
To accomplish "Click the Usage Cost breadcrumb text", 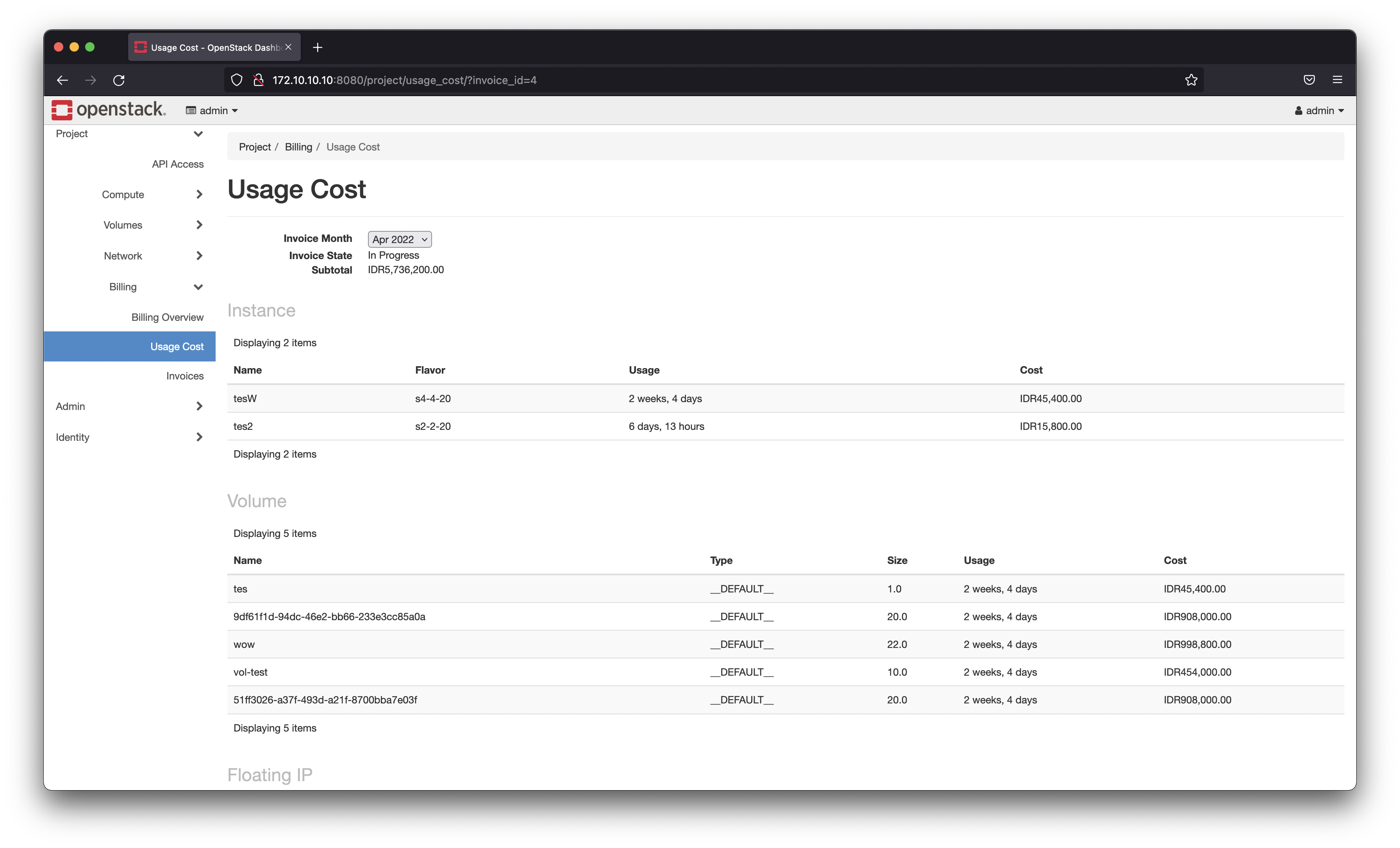I will click(353, 147).
